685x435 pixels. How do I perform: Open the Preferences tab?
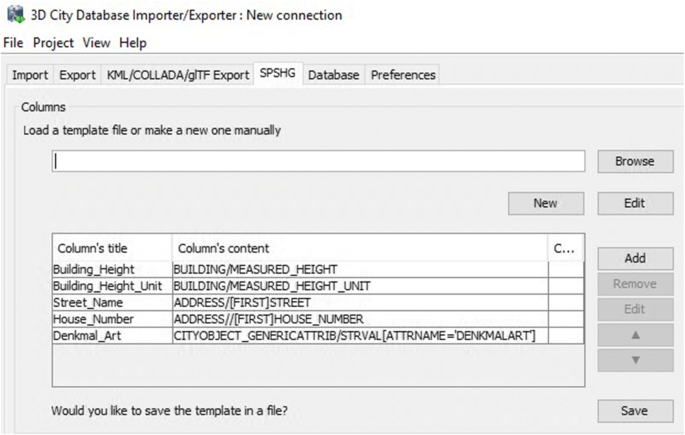[403, 75]
